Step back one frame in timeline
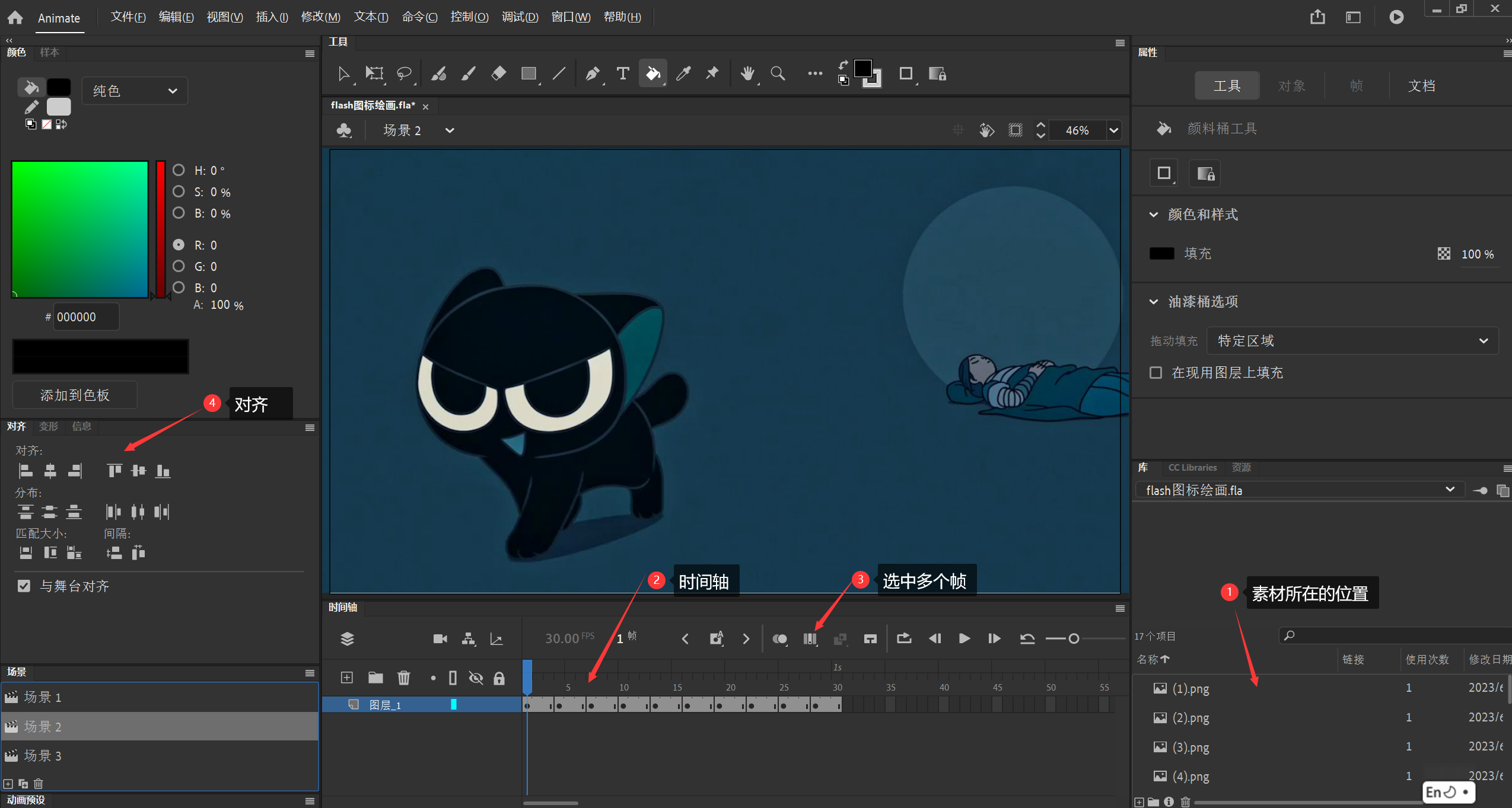Image resolution: width=1512 pixels, height=808 pixels. click(935, 638)
